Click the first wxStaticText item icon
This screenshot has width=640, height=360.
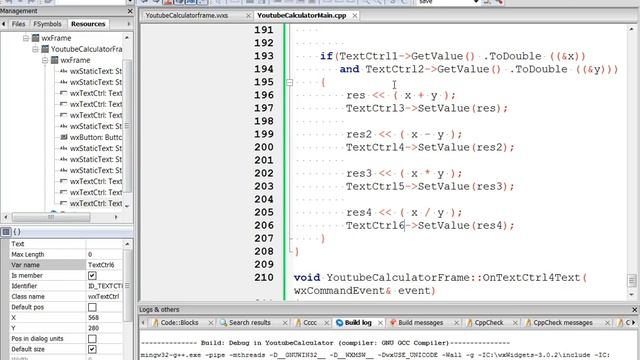coord(64,71)
